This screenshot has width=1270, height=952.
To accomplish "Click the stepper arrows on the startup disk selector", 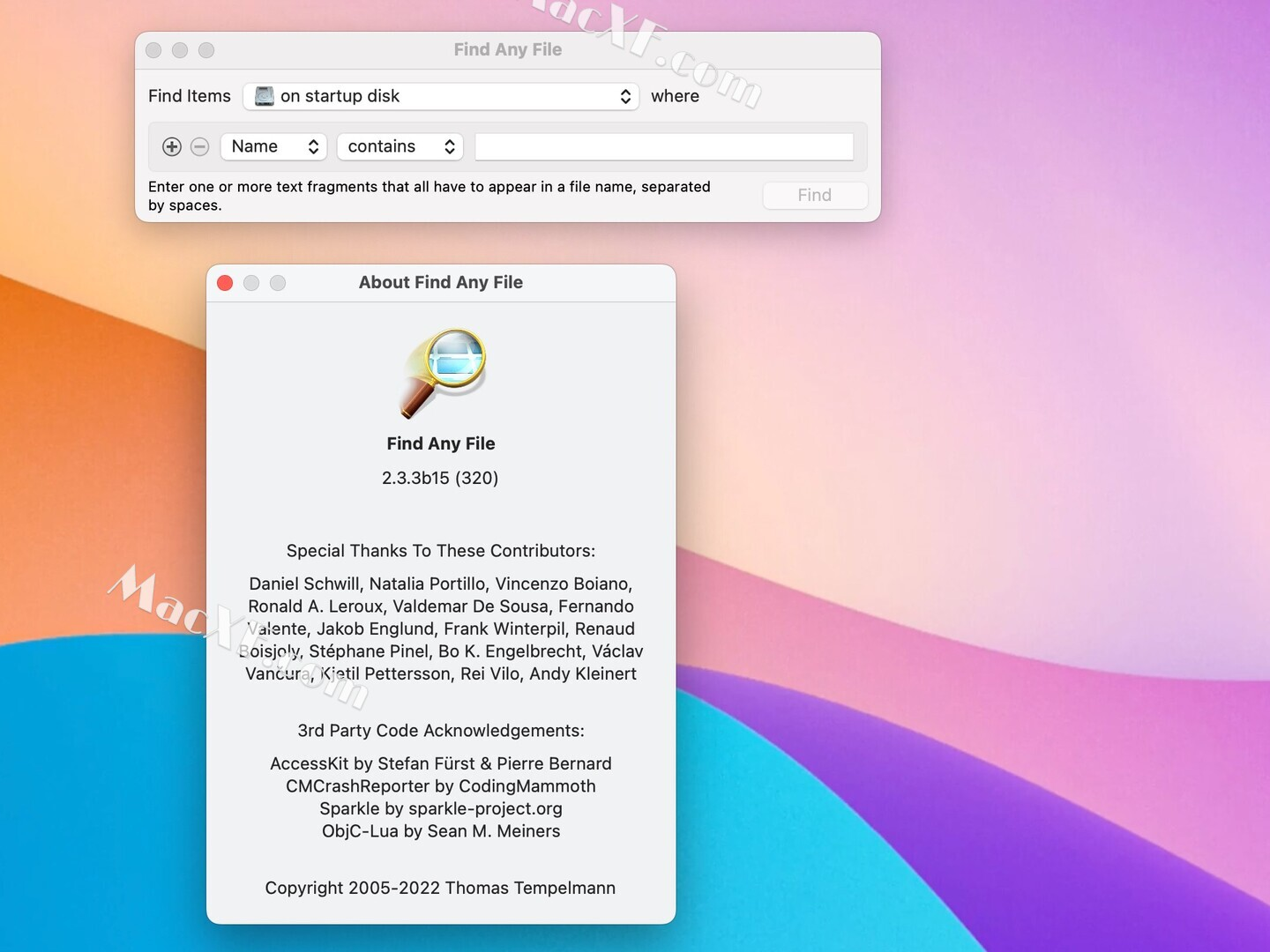I will (x=625, y=96).
